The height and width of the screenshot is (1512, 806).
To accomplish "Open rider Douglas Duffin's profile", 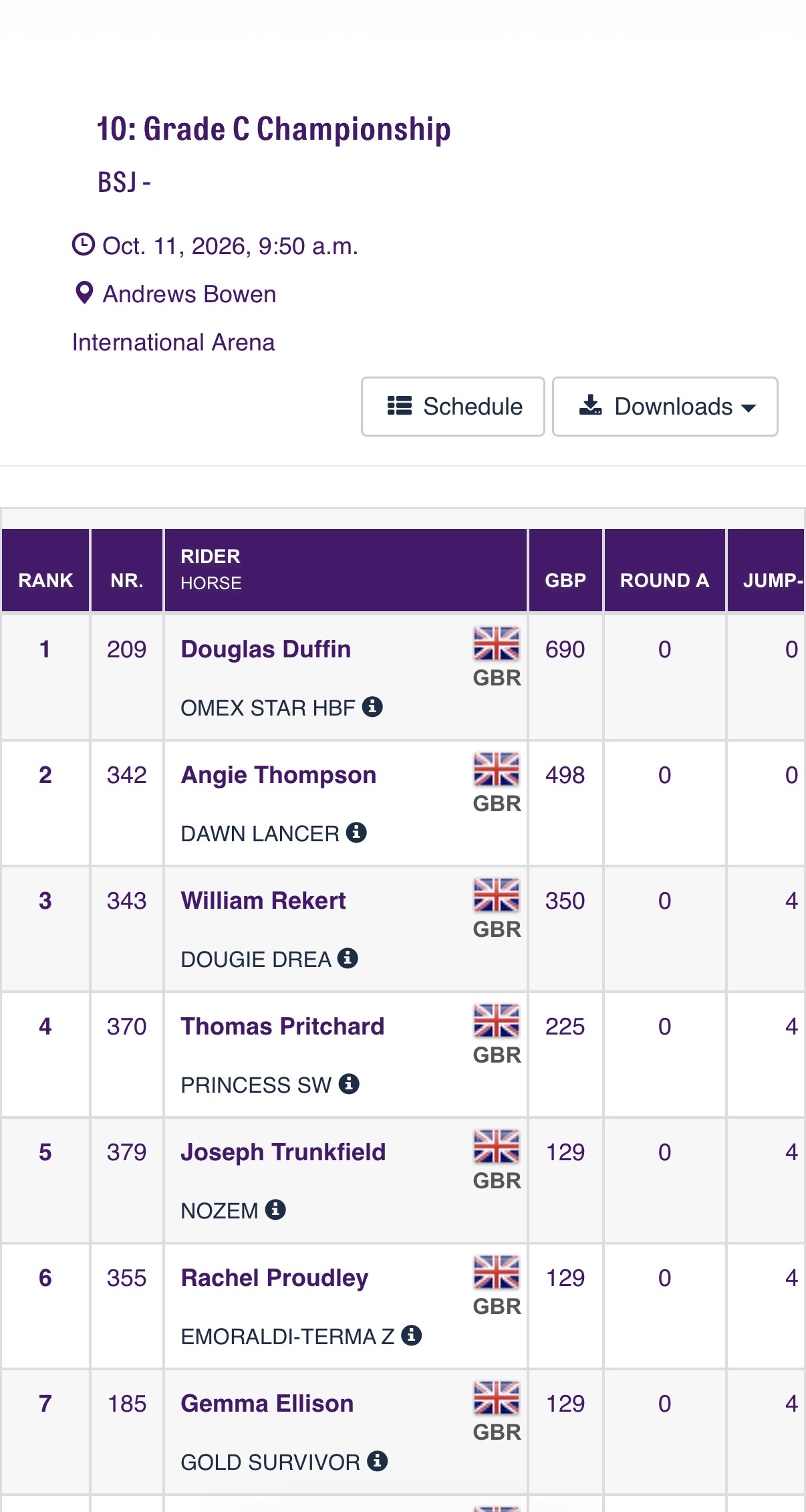I will [266, 649].
